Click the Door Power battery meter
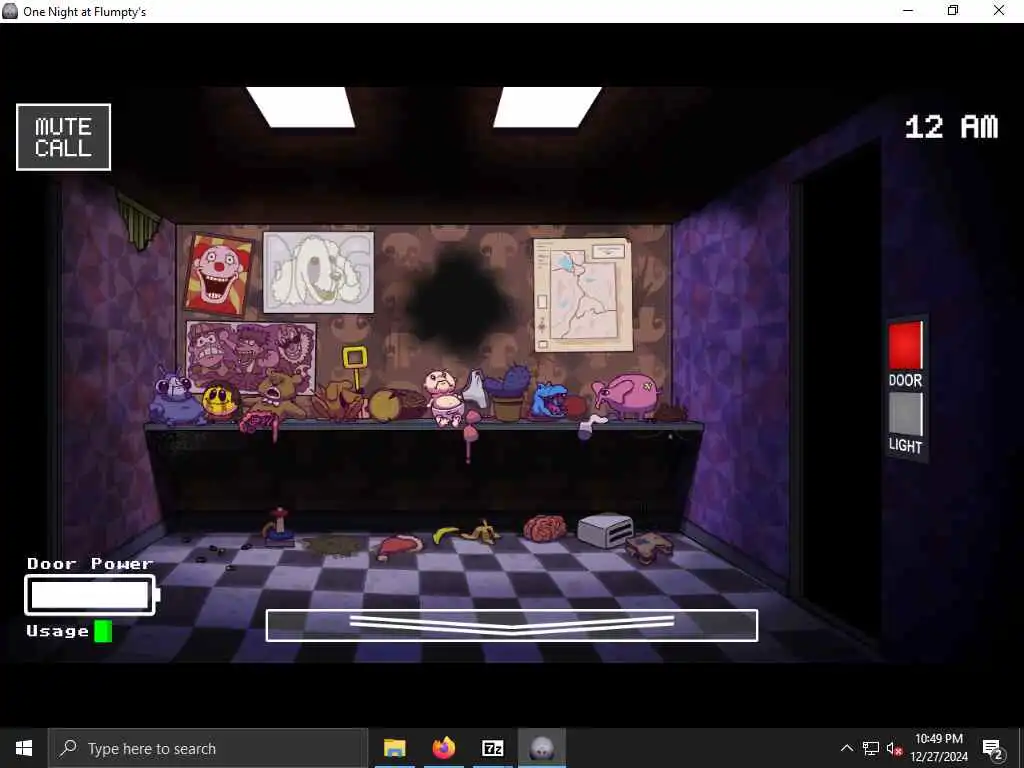Screen dimensions: 1024x768 [x=92, y=595]
